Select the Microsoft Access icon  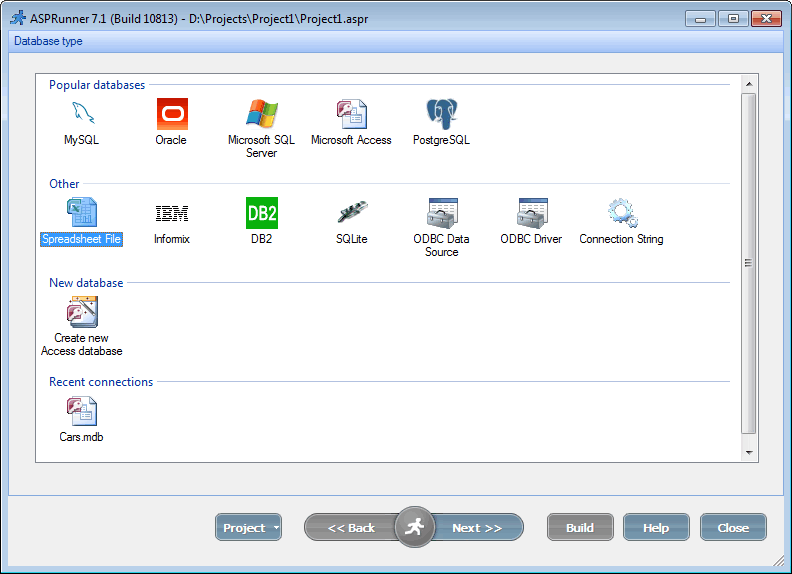(351, 114)
